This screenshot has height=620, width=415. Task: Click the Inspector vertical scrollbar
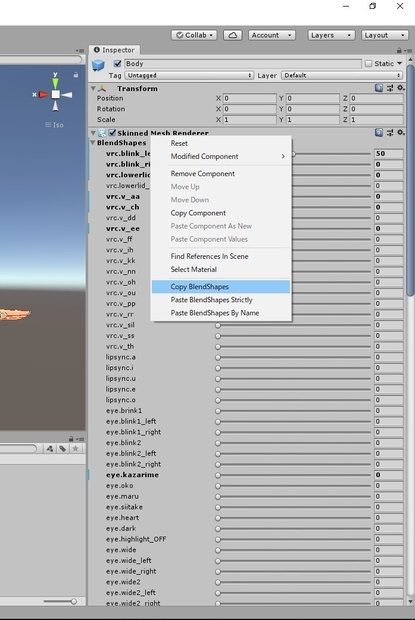[410, 180]
